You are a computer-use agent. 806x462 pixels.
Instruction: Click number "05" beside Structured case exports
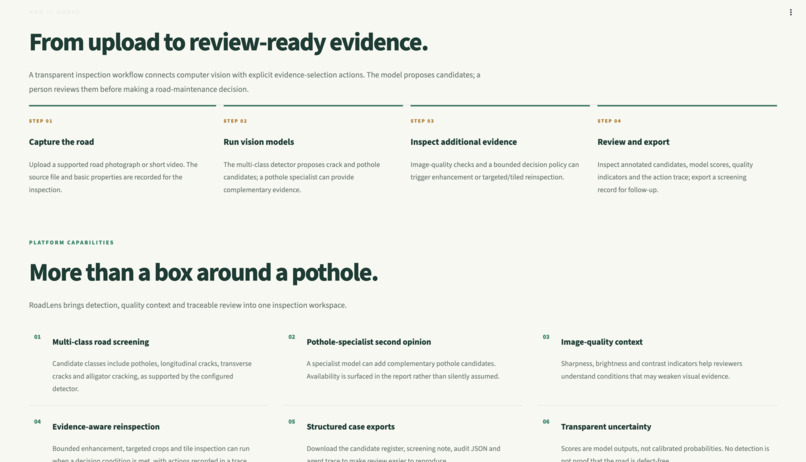(x=292, y=422)
